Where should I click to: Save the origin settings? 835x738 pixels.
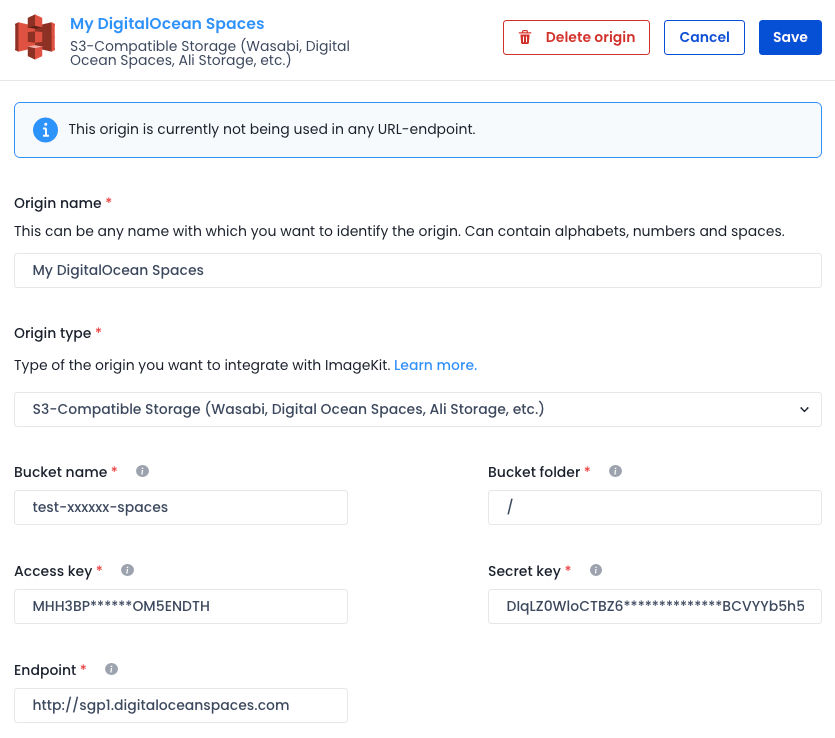click(790, 37)
